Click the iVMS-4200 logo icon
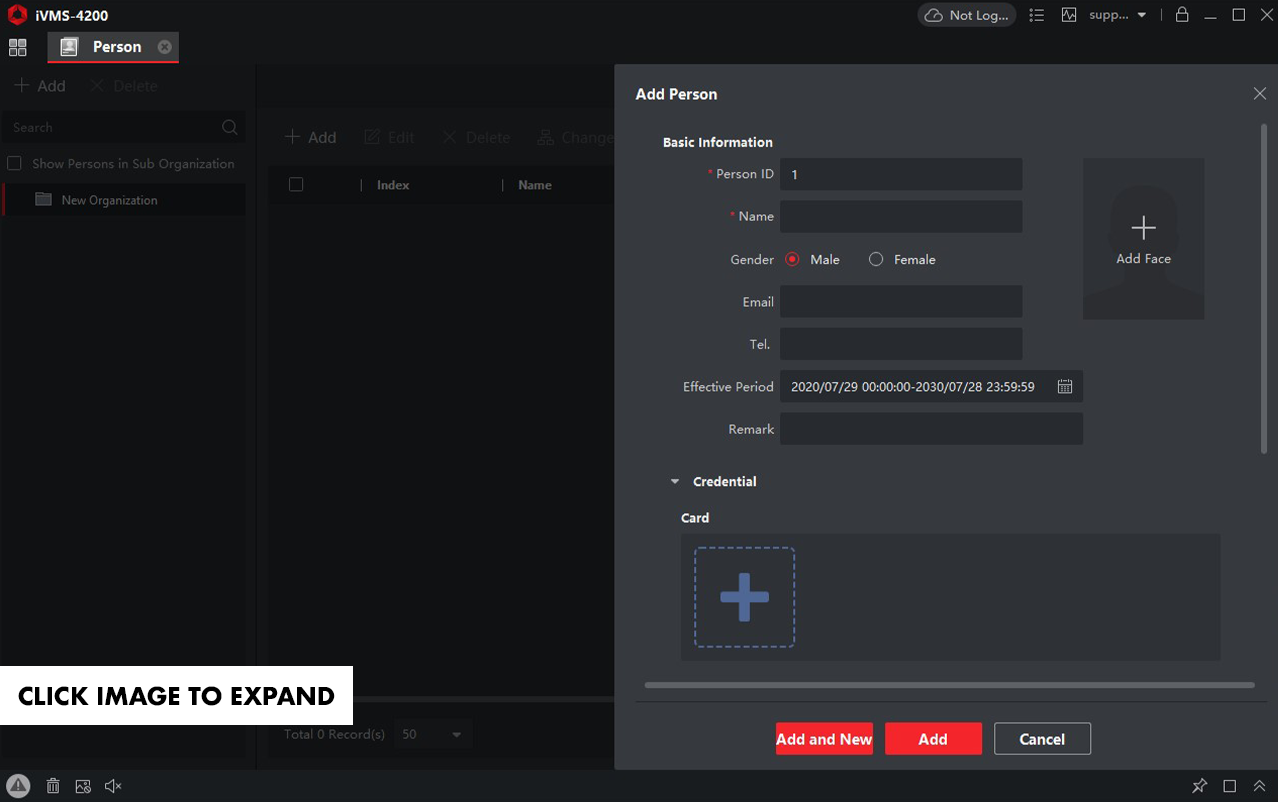This screenshot has height=802, width=1278. coord(17,15)
